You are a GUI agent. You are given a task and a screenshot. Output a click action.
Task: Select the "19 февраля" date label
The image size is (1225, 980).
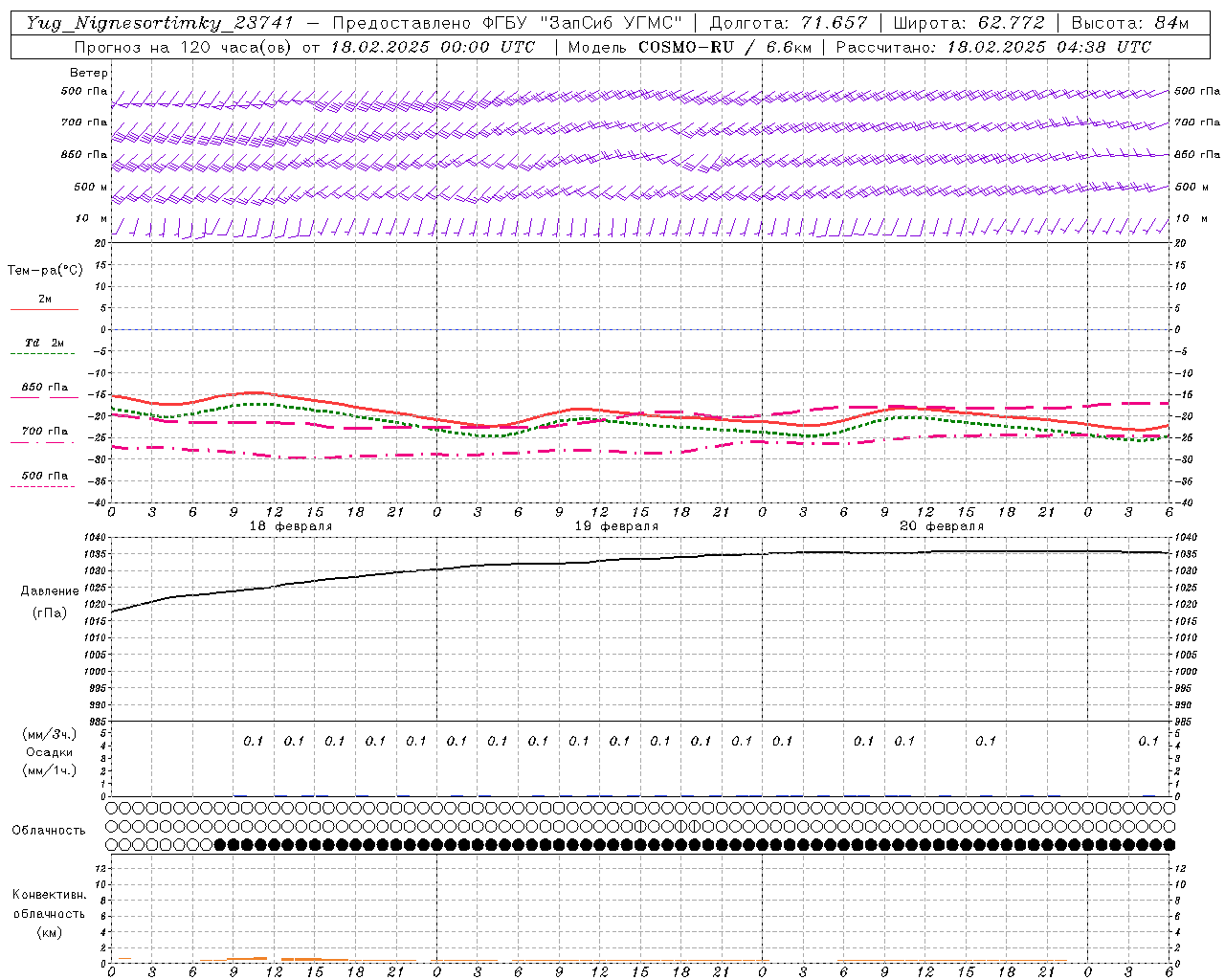coord(616,526)
